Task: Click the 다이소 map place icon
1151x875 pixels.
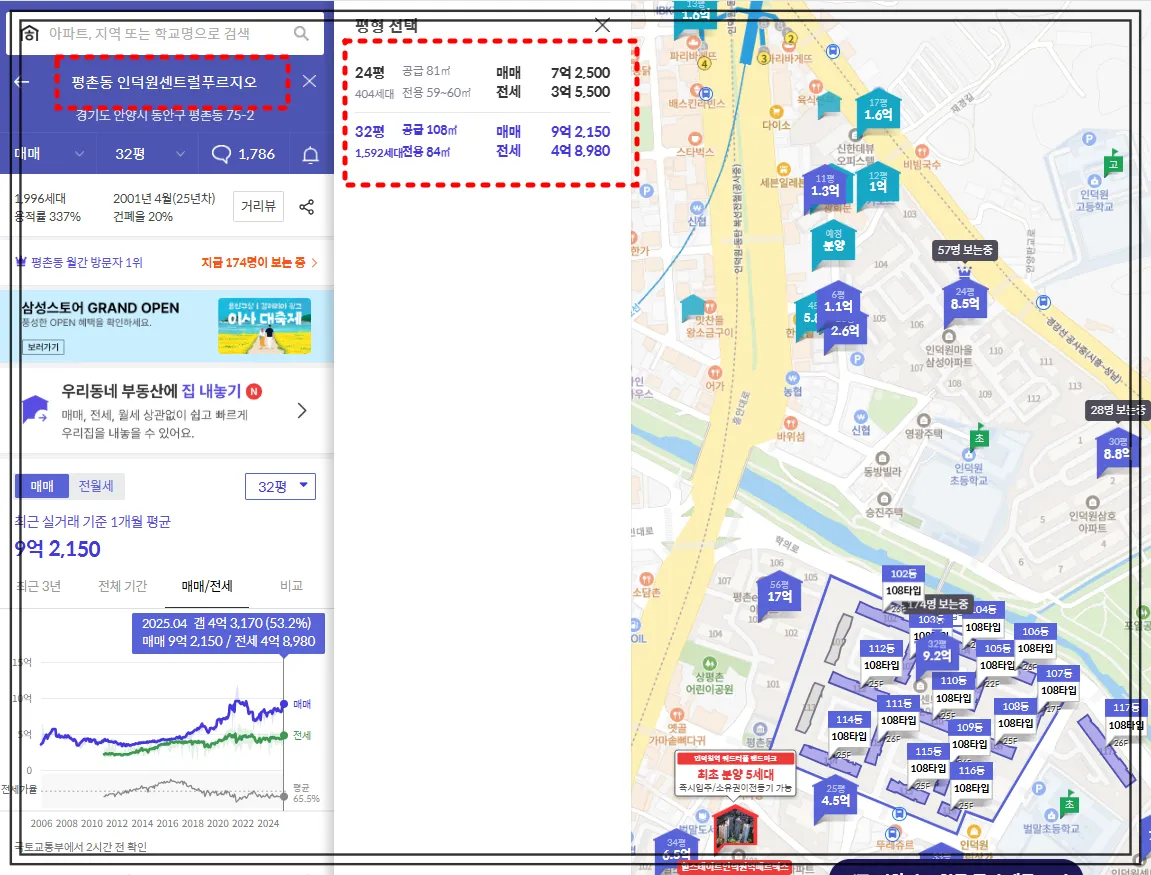Action: click(x=776, y=112)
